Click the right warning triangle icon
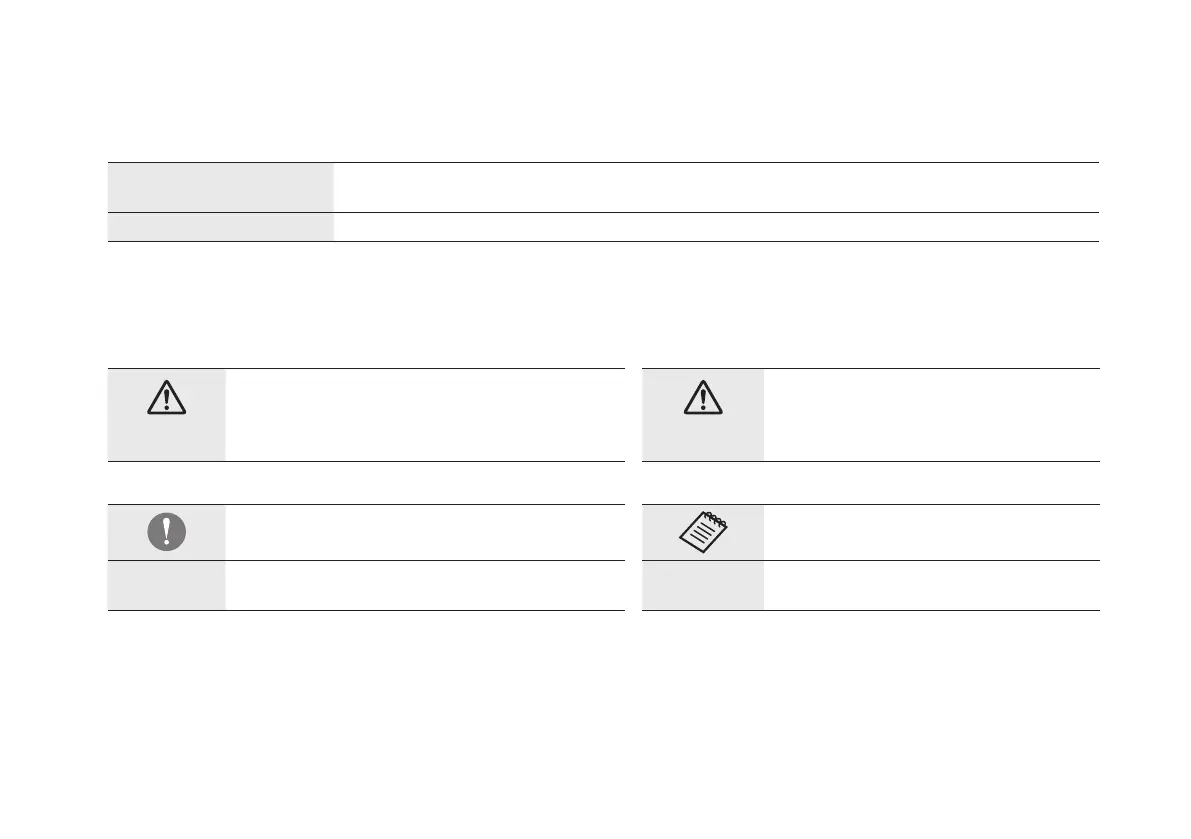This screenshot has height=839, width=1191. (x=702, y=398)
